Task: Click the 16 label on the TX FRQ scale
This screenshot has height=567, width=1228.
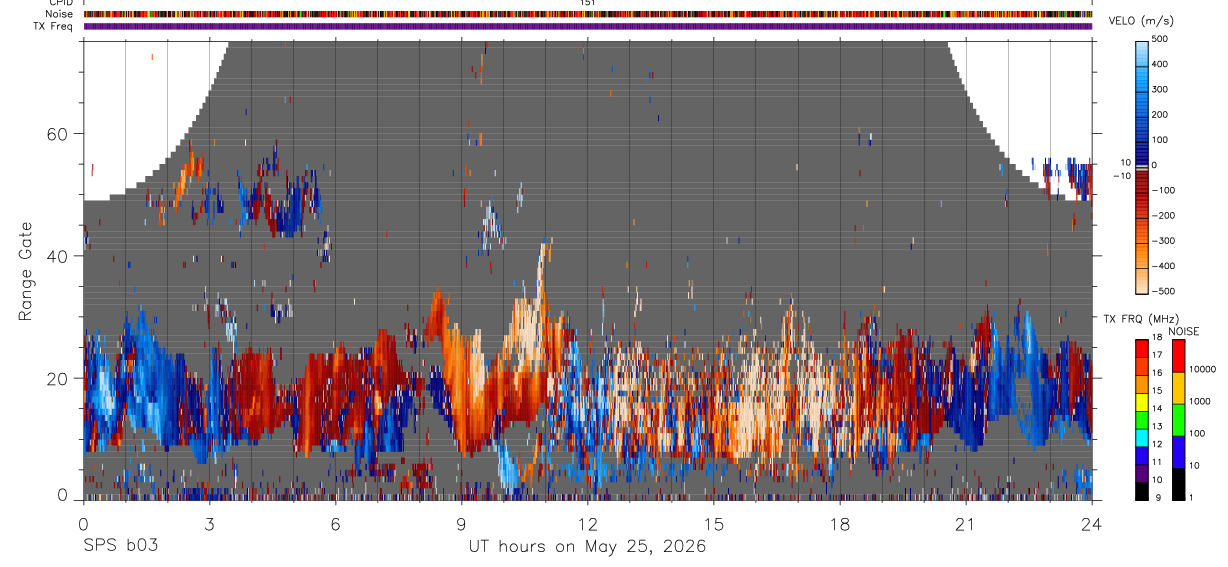Action: (1157, 373)
